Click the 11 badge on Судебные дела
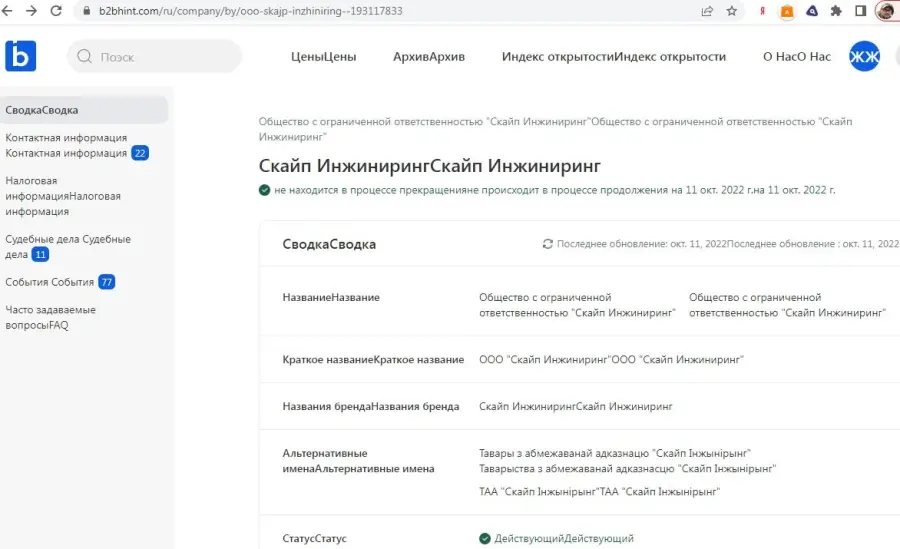The width and height of the screenshot is (900, 549). [x=40, y=254]
